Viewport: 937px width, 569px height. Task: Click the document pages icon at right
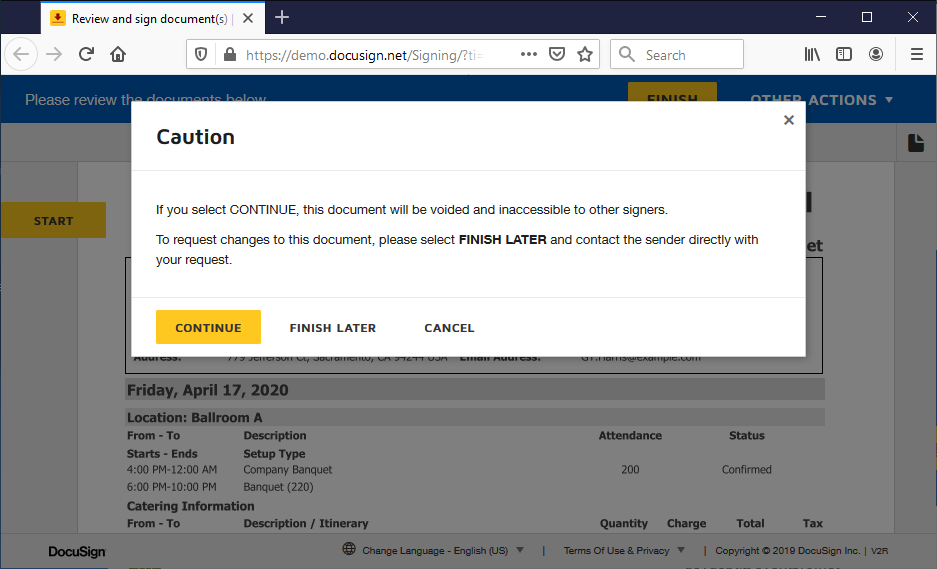(915, 143)
